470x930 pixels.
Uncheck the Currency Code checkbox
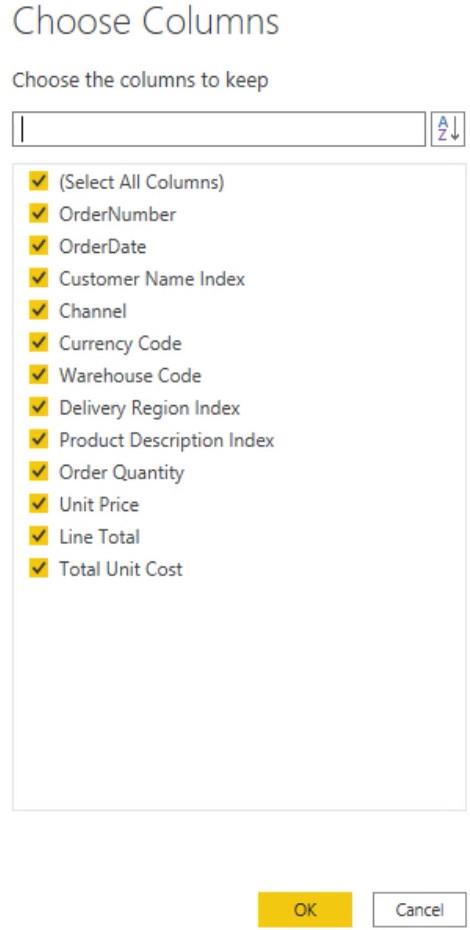pyautogui.click(x=39, y=343)
